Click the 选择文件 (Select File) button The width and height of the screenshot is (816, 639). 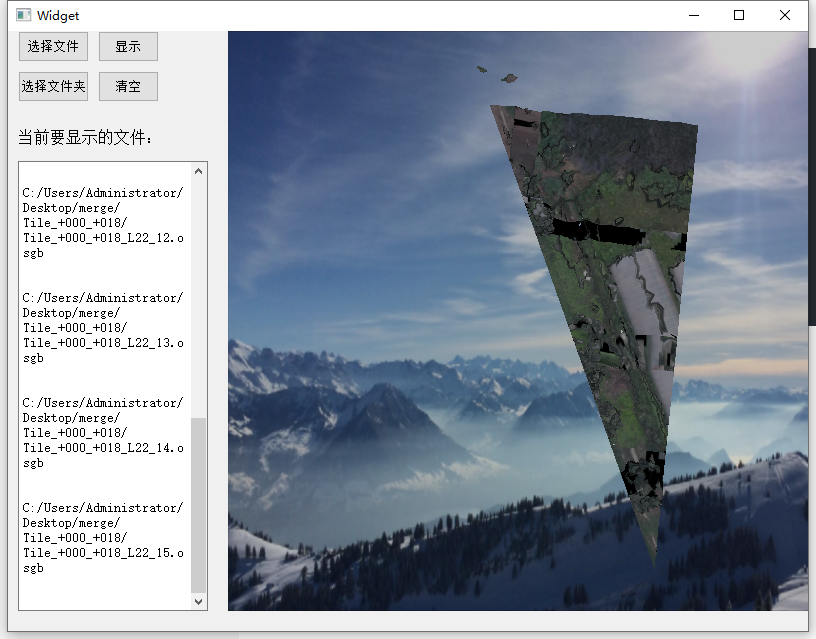[x=52, y=46]
